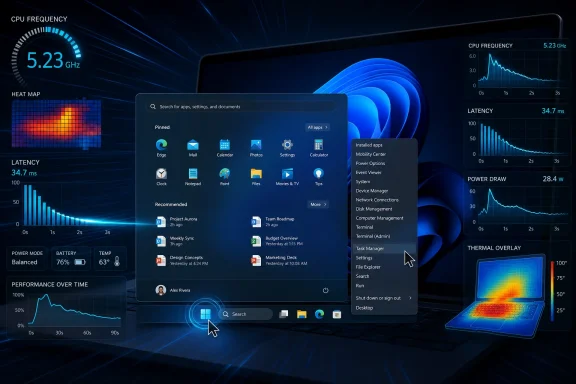The height and width of the screenshot is (384, 576).
Task: Open the Edge app in Pinned
Action: (x=161, y=148)
